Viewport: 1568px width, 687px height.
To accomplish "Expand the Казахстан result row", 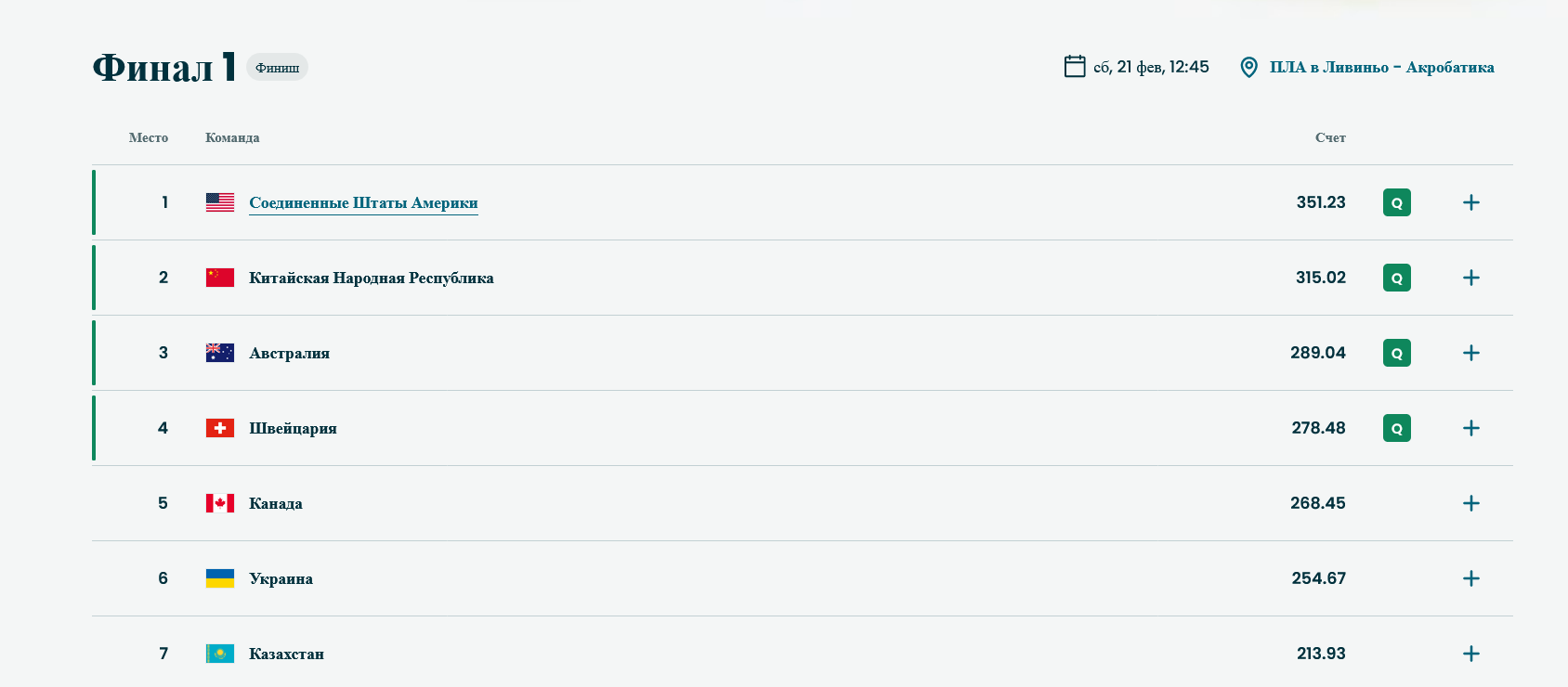I will (x=1470, y=654).
